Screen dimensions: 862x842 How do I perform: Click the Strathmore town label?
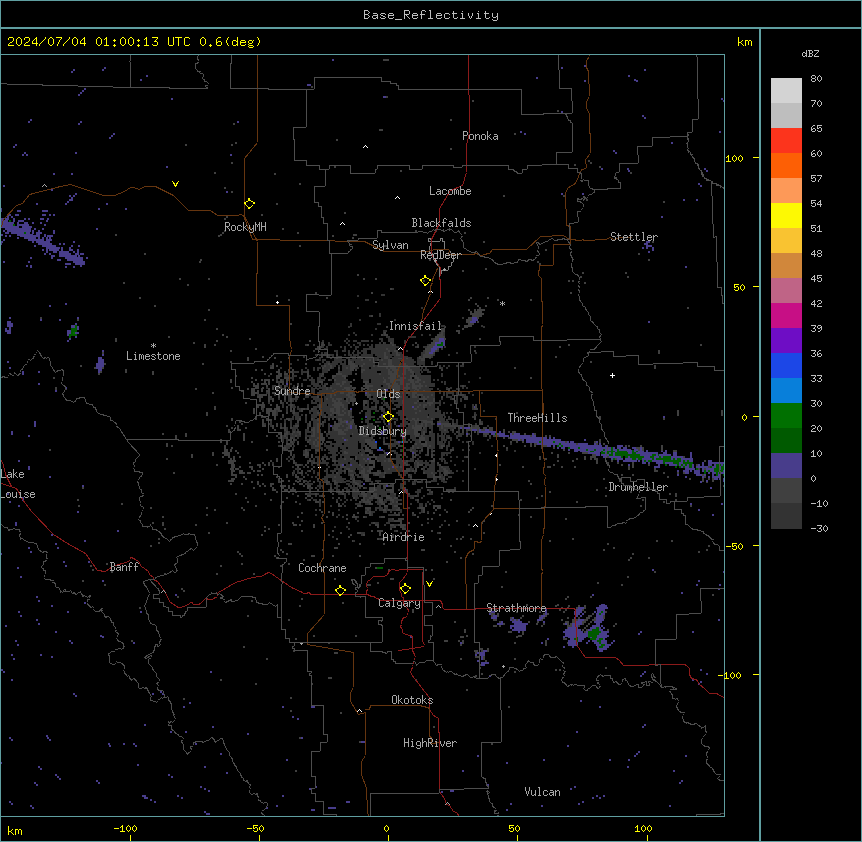[x=516, y=608]
